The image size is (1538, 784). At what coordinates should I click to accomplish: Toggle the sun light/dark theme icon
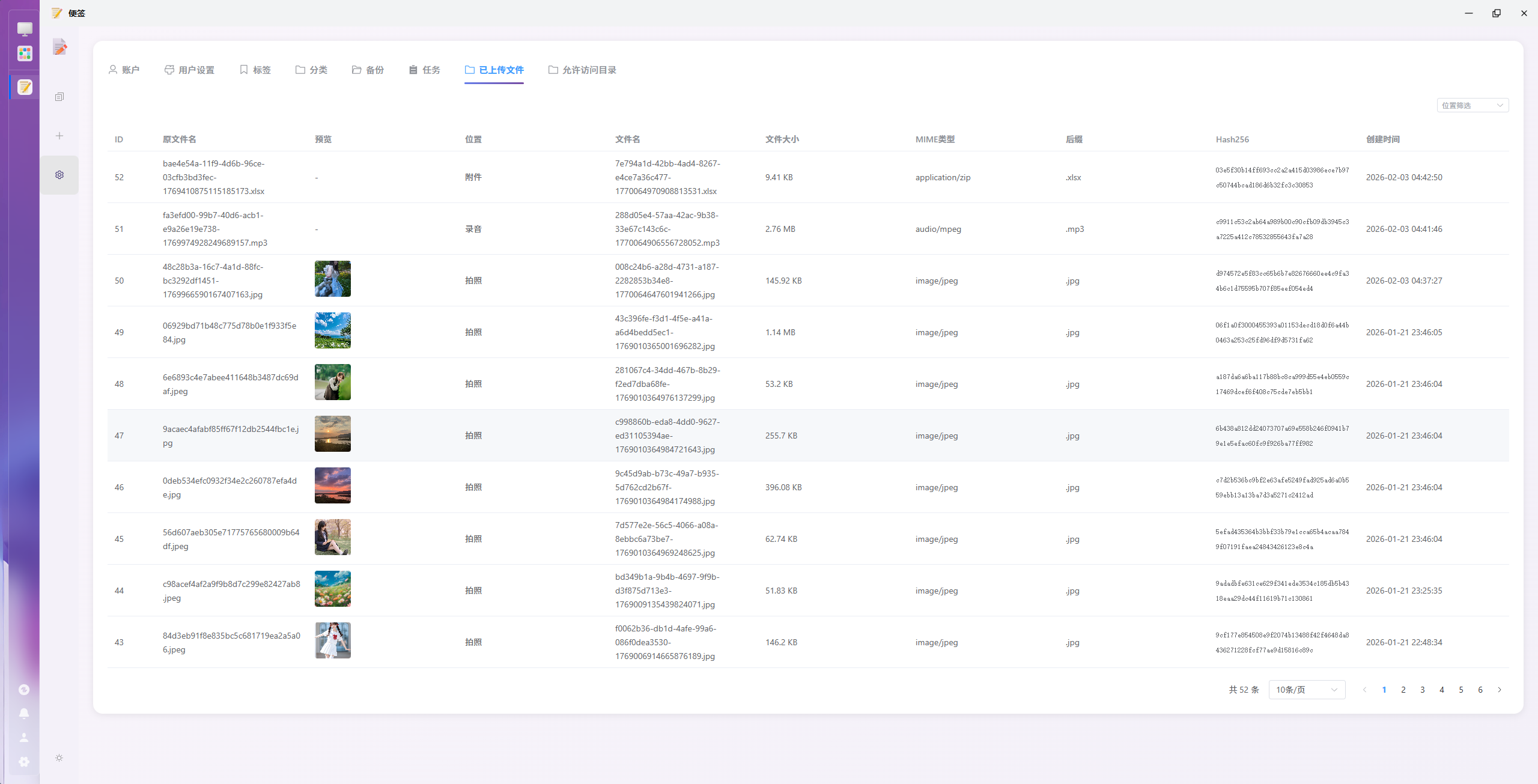(x=59, y=758)
